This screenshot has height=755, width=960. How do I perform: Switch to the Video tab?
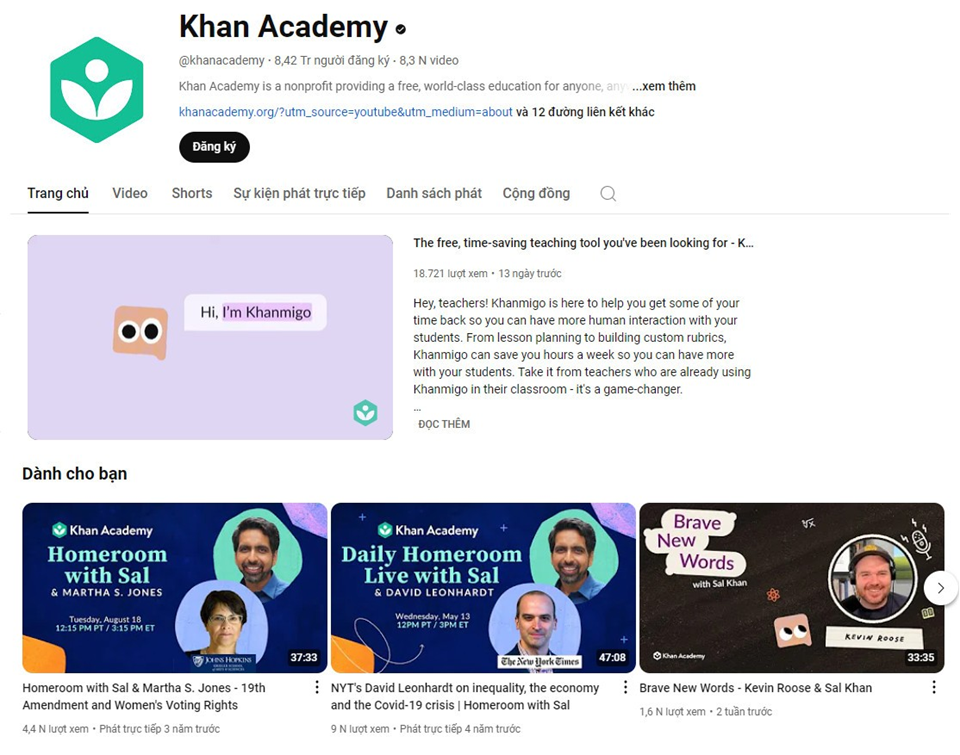tap(130, 193)
